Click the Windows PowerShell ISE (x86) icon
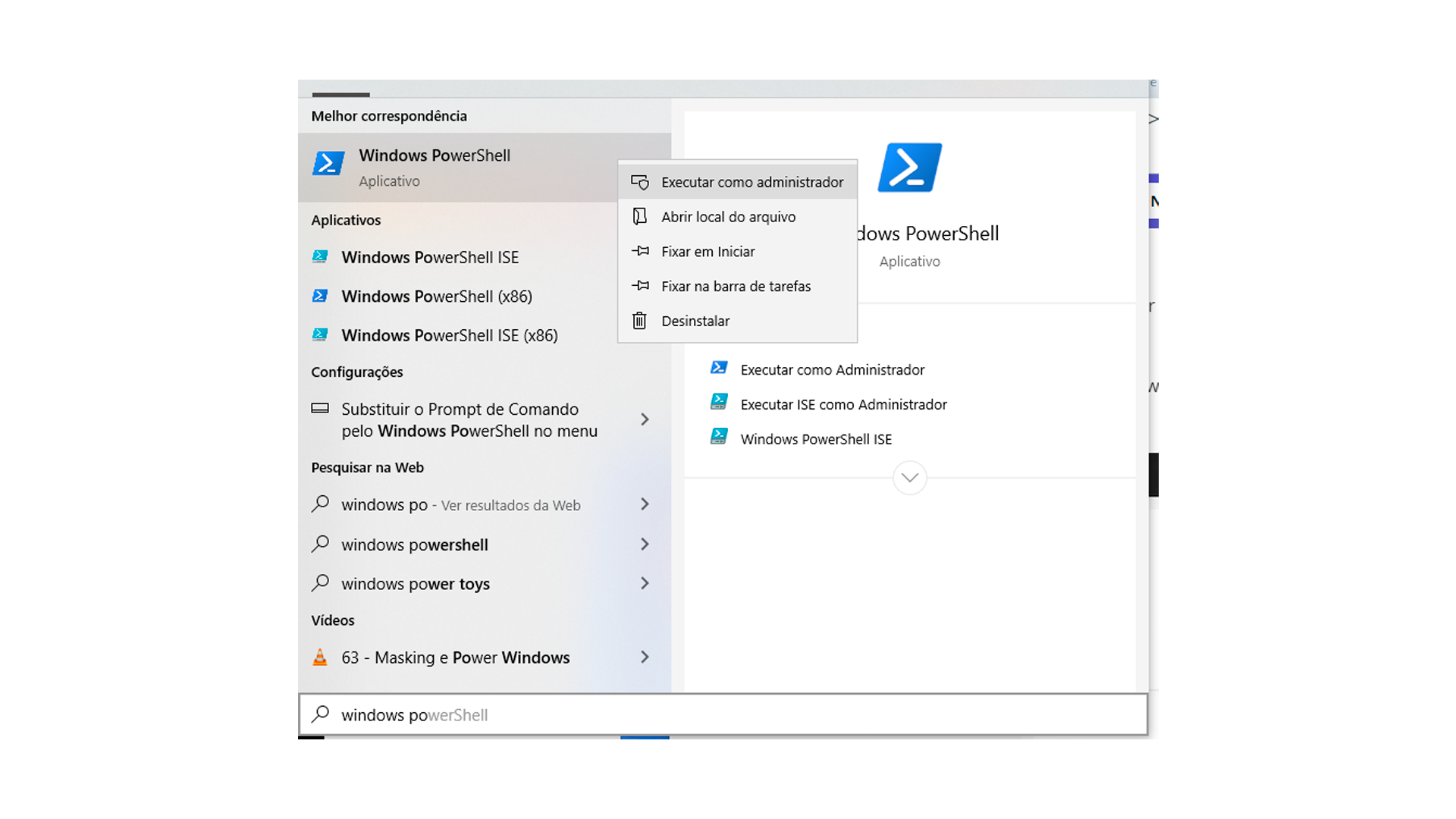The height and width of the screenshot is (819, 1456). 320,334
